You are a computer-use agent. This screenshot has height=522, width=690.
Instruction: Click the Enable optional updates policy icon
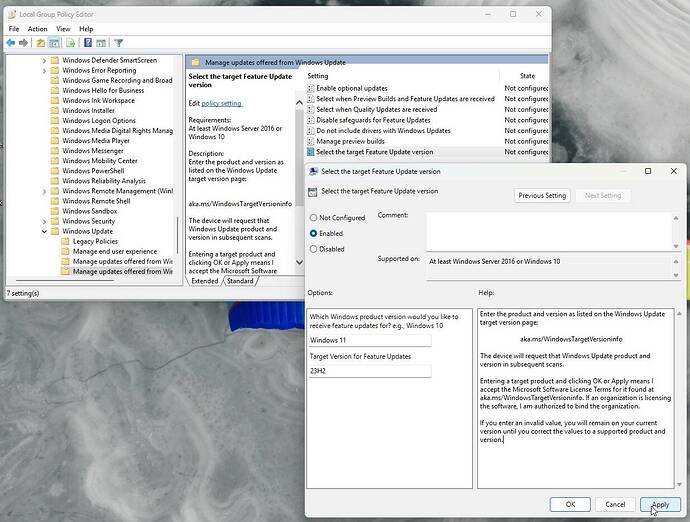tap(311, 88)
